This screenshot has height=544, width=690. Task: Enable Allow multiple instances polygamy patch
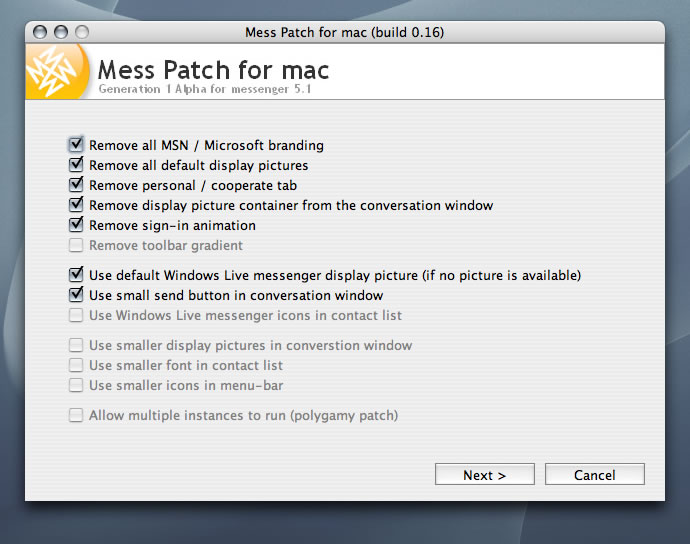(x=76, y=415)
